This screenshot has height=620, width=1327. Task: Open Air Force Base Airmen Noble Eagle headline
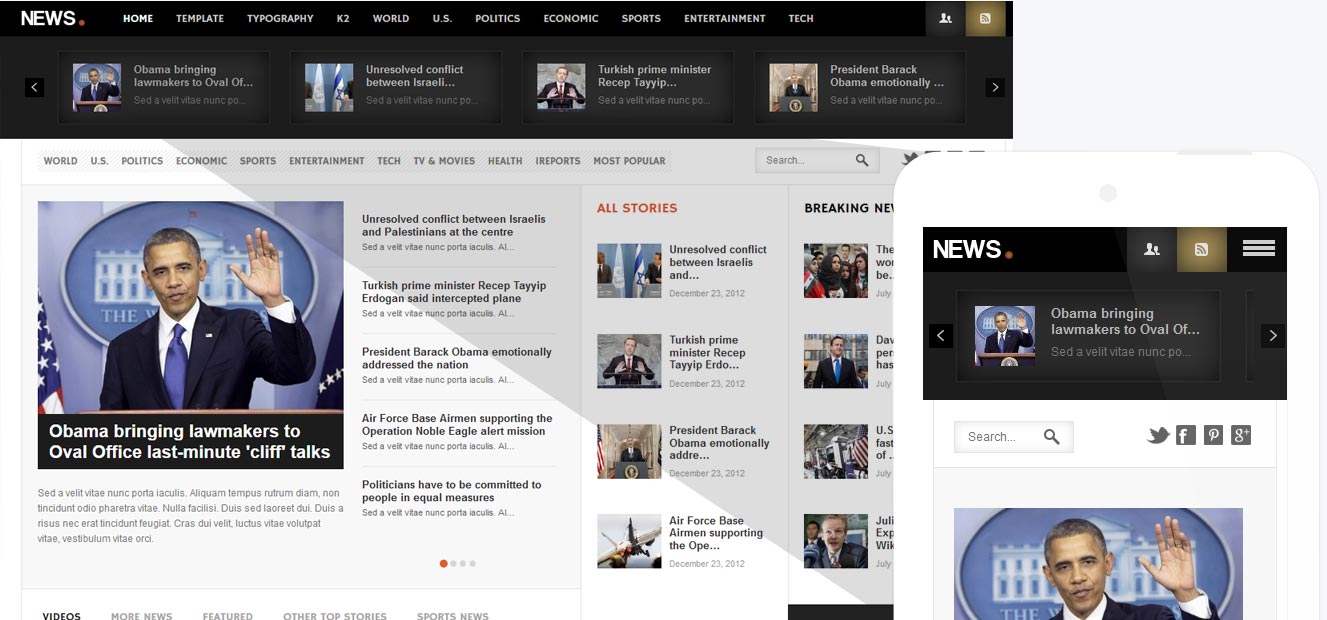point(457,425)
